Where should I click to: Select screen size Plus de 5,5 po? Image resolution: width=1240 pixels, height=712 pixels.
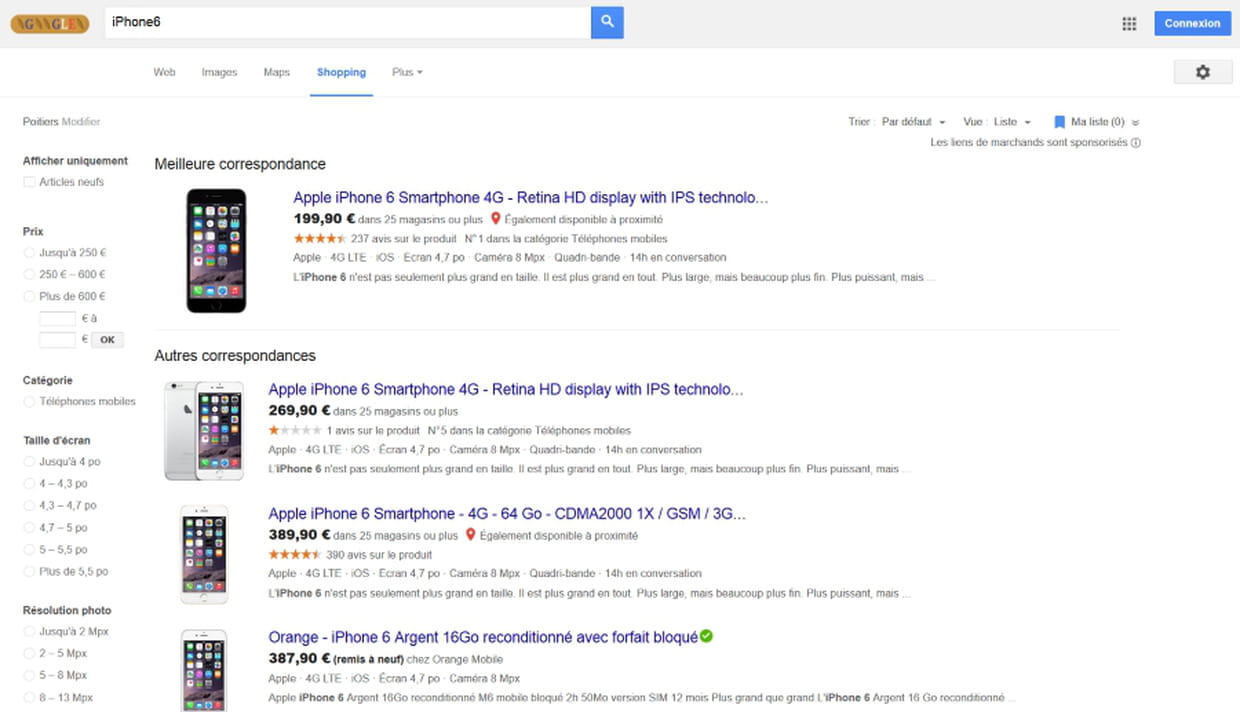pyautogui.click(x=29, y=571)
